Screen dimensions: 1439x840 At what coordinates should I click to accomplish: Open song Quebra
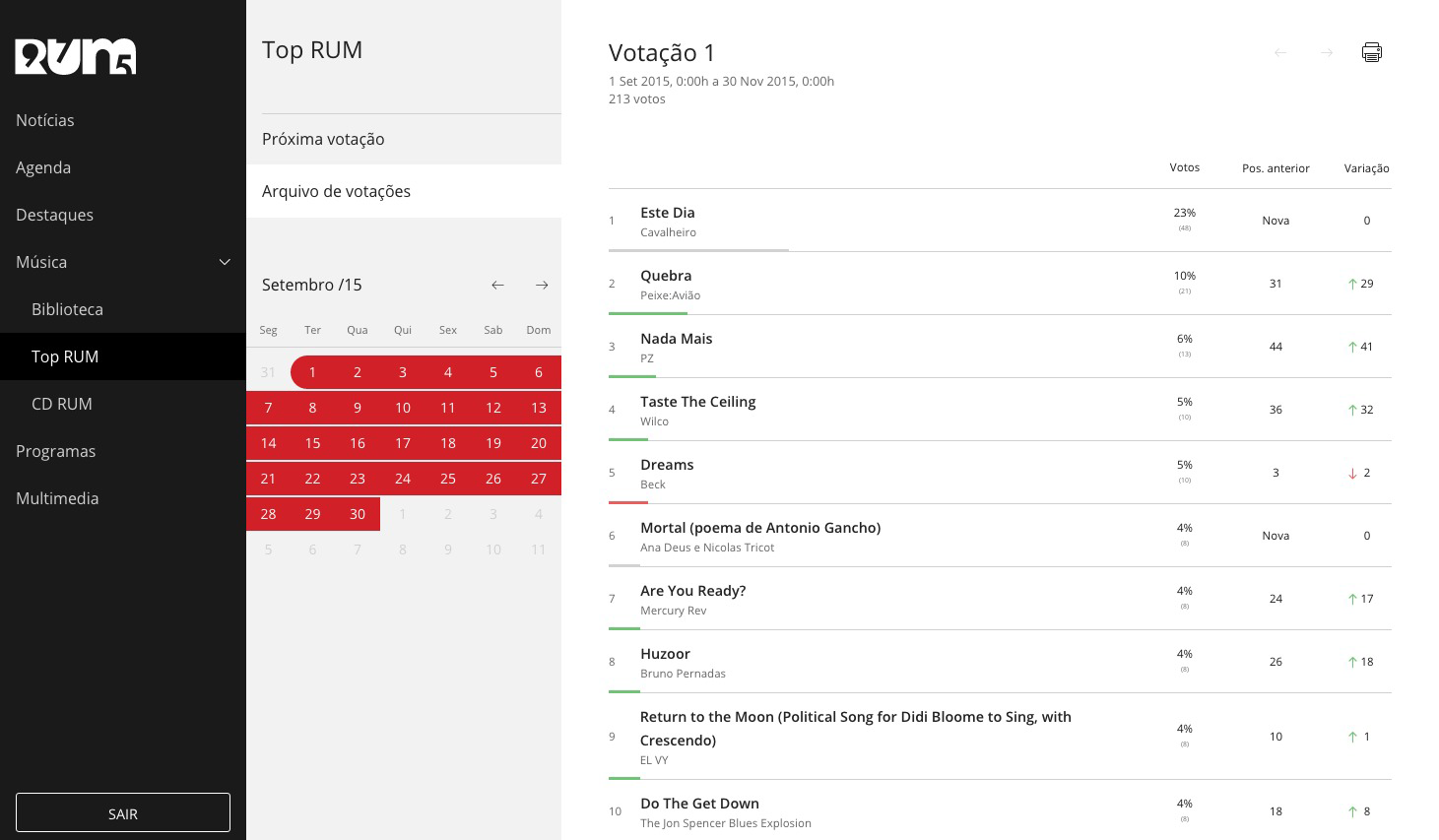[666, 276]
